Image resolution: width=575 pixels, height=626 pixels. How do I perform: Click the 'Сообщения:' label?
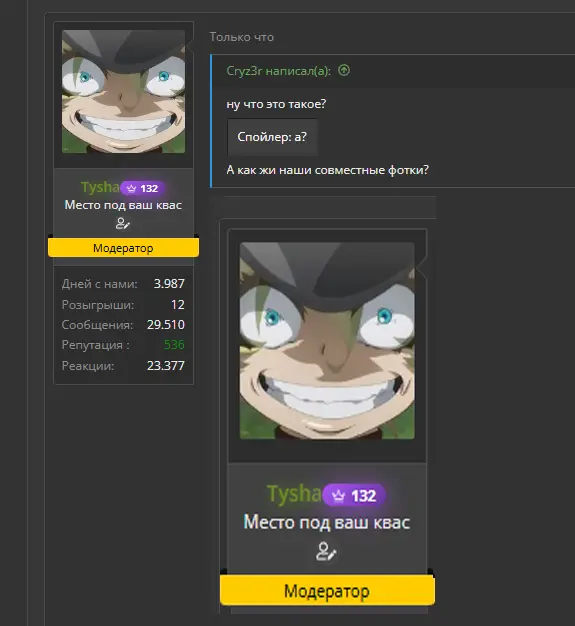tap(97, 325)
